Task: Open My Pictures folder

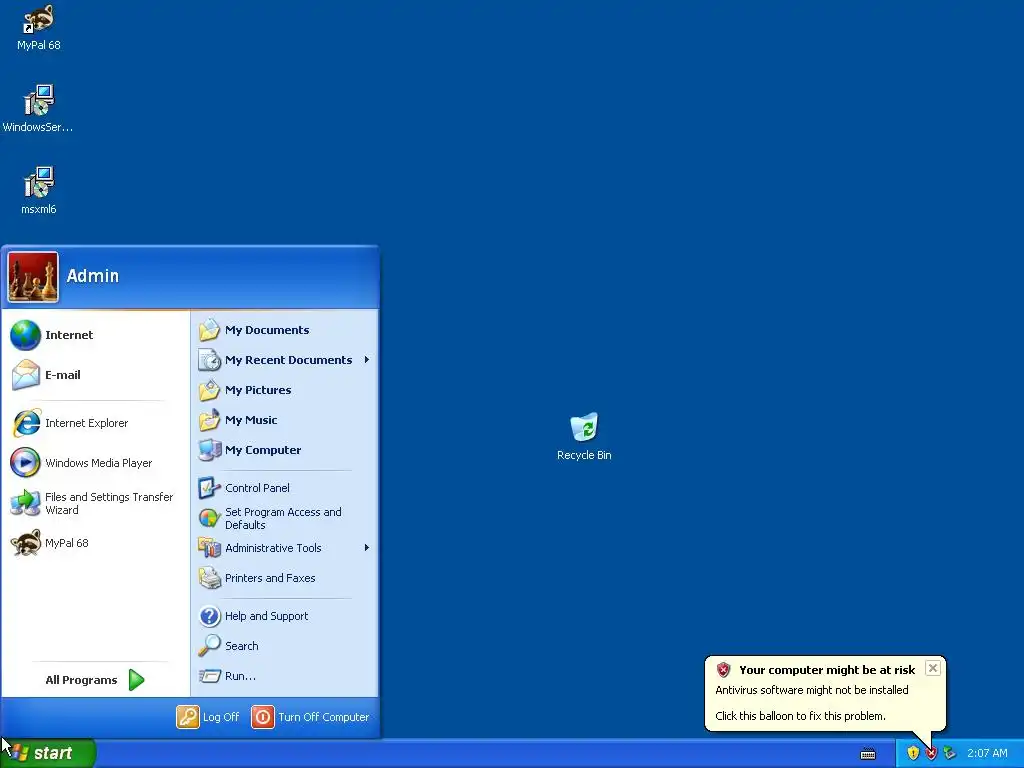Action: click(285, 390)
